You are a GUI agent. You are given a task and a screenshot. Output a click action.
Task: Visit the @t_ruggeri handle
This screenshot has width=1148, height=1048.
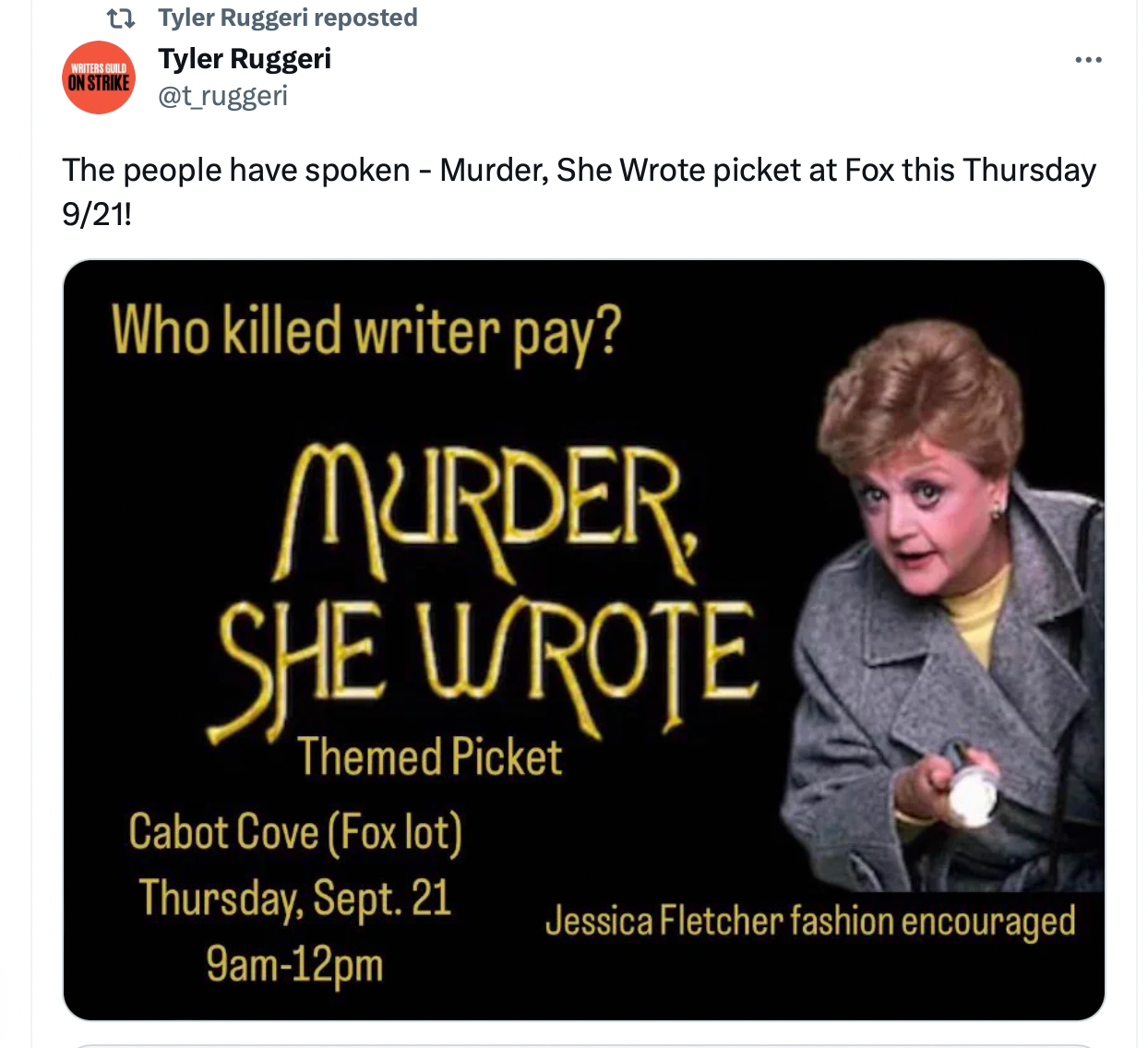point(223,96)
